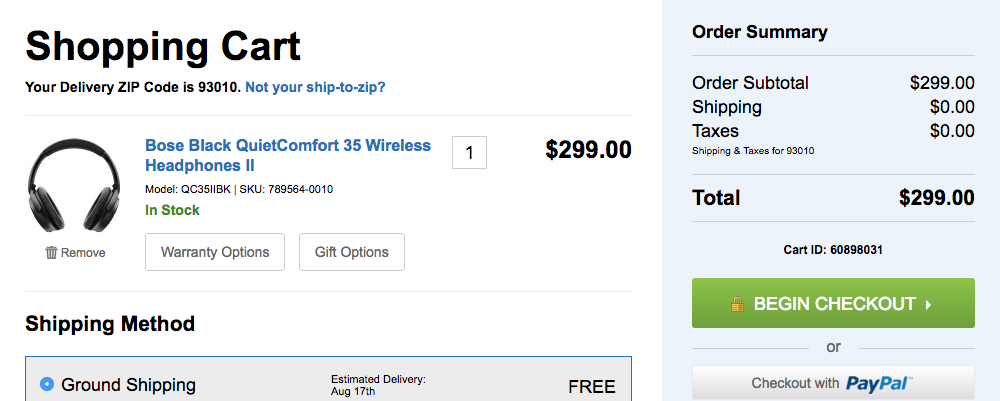Click the Cart ID number
This screenshot has height=401, width=1000.
(856, 249)
